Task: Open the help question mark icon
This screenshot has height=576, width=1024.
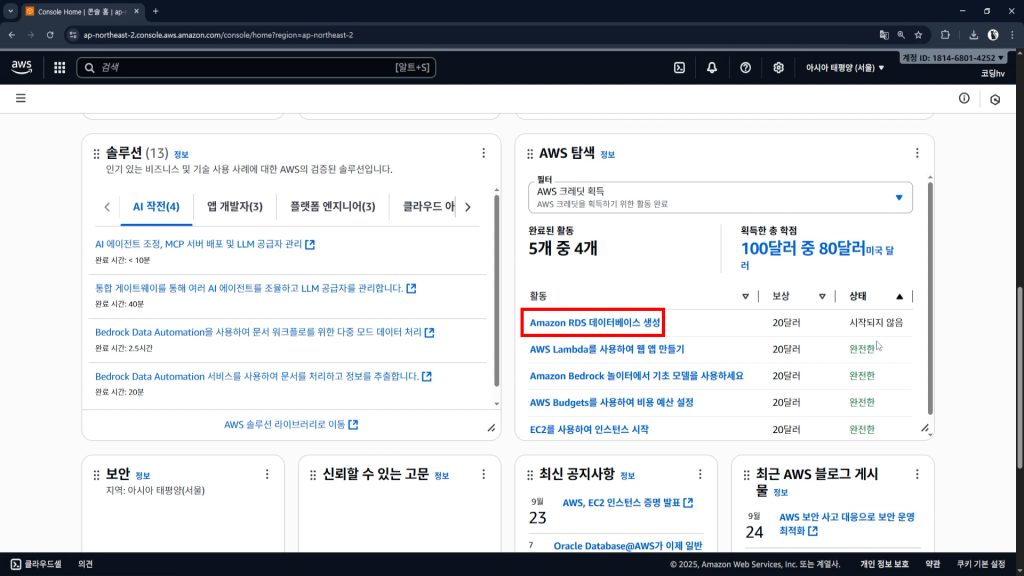Action: tap(745, 67)
